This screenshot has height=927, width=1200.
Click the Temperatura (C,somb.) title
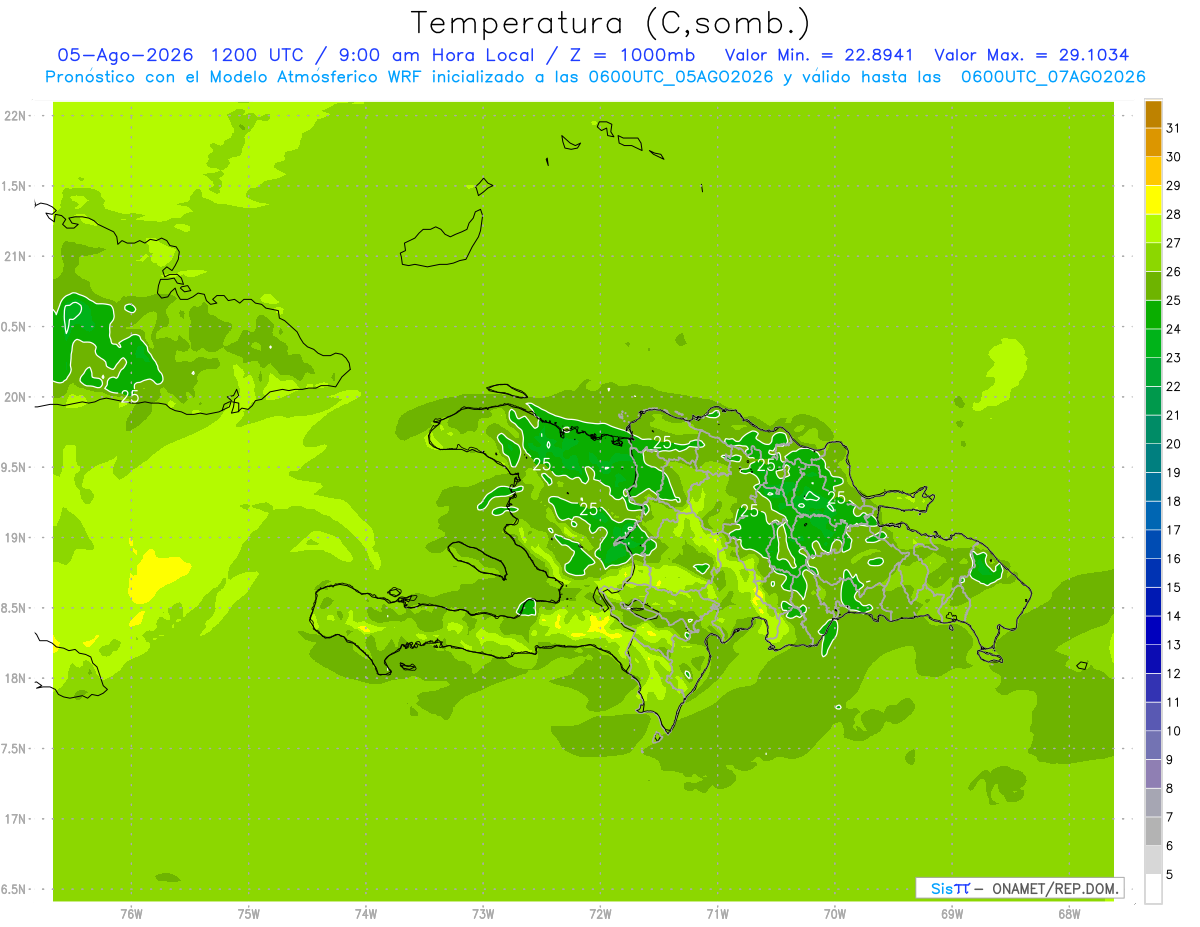click(x=611, y=22)
